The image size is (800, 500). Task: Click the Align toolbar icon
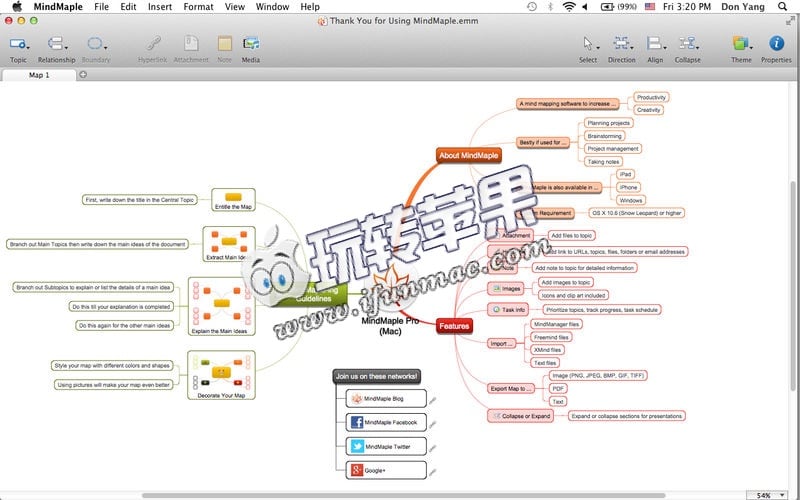coord(654,44)
